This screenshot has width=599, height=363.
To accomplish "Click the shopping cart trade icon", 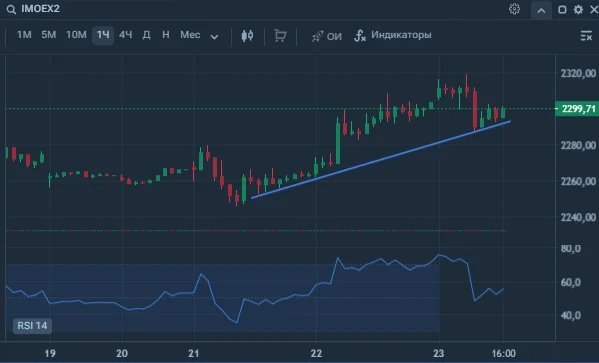I will point(280,36).
